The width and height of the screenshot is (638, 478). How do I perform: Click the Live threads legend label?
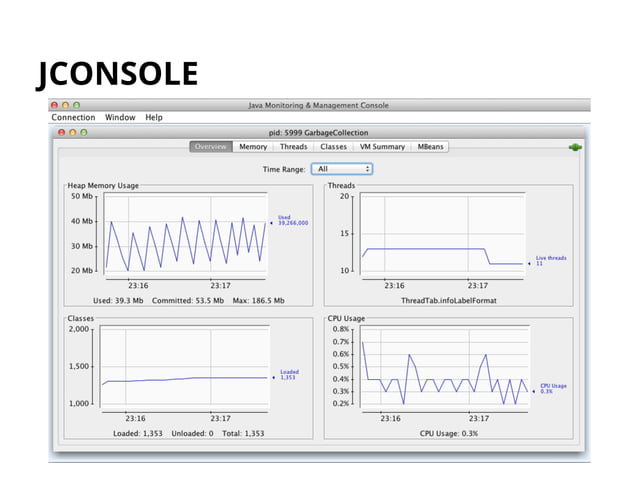[x=550, y=258]
